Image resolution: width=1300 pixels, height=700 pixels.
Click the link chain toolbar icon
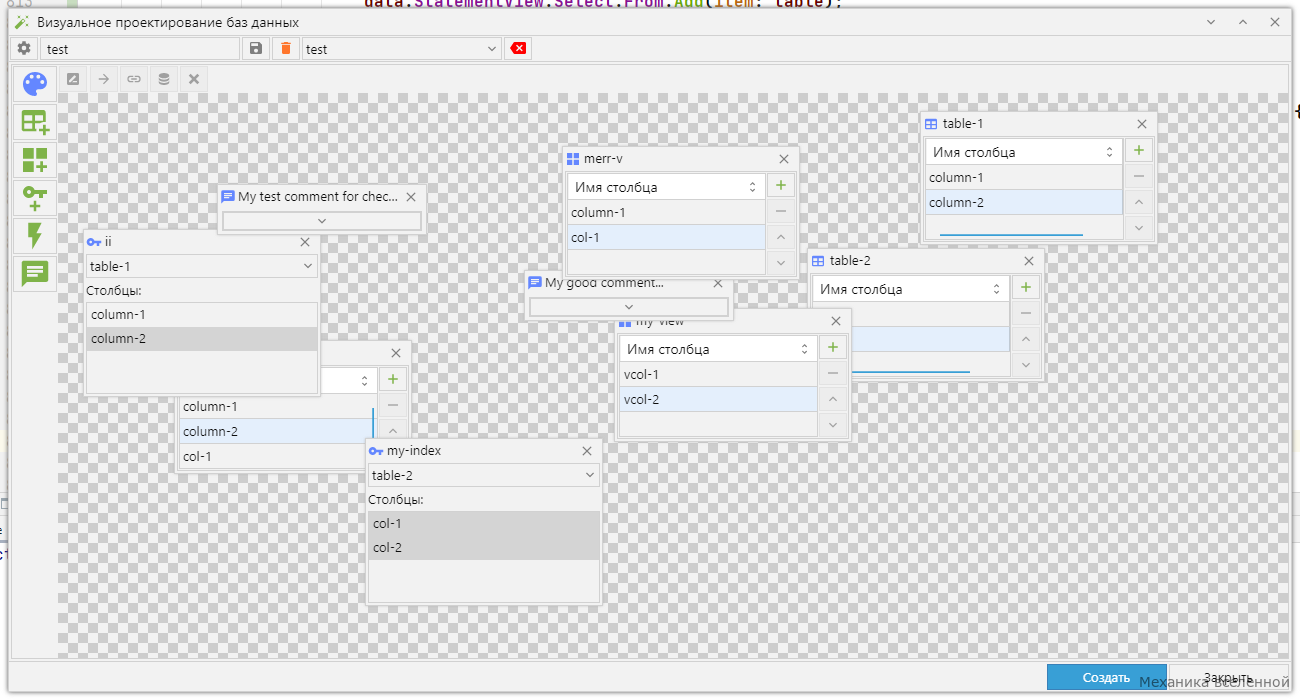click(x=133, y=79)
